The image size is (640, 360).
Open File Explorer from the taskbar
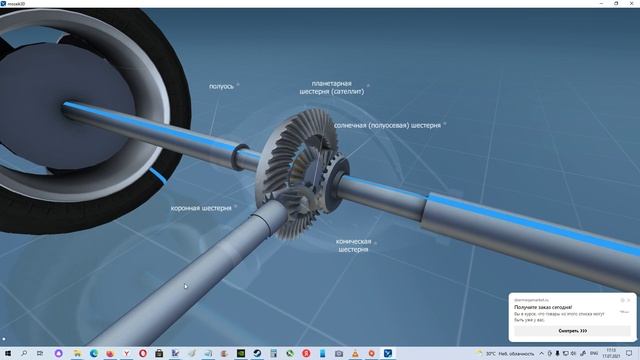[77, 353]
